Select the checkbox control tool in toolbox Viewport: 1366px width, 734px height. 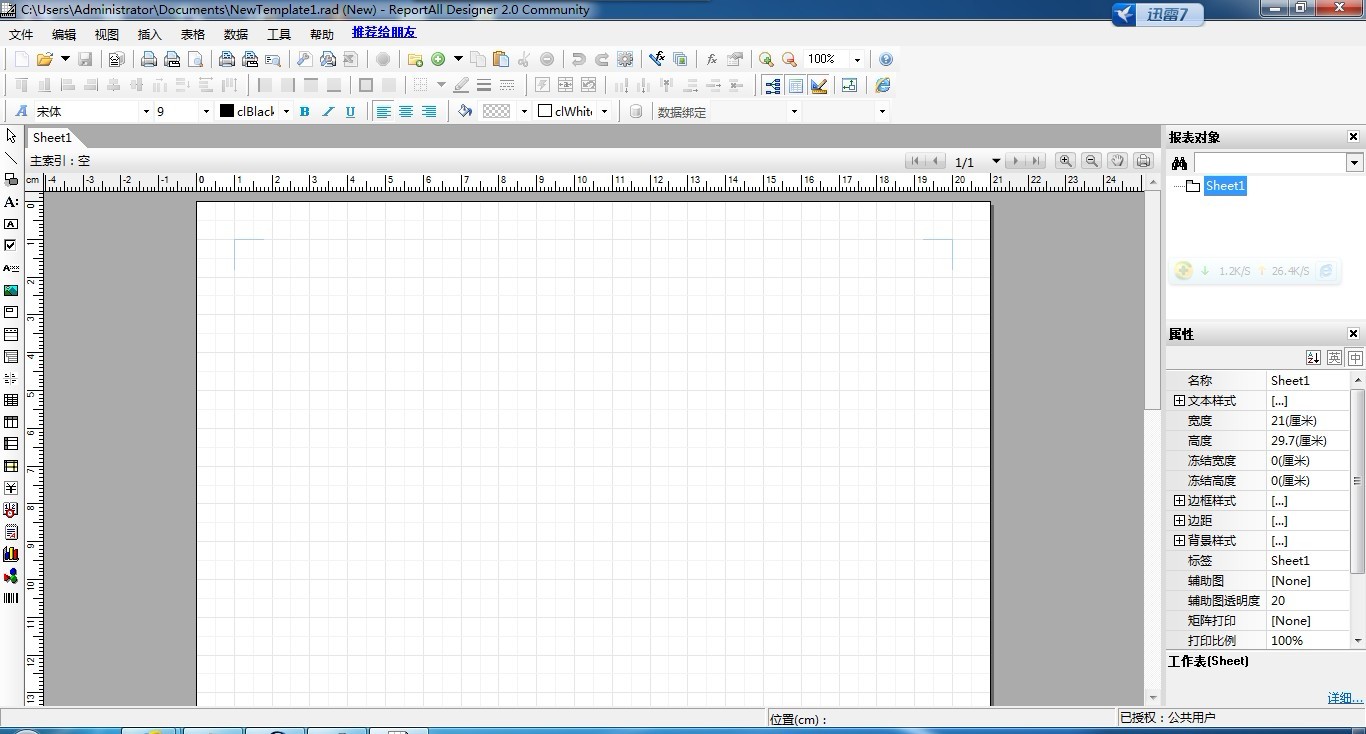11,246
